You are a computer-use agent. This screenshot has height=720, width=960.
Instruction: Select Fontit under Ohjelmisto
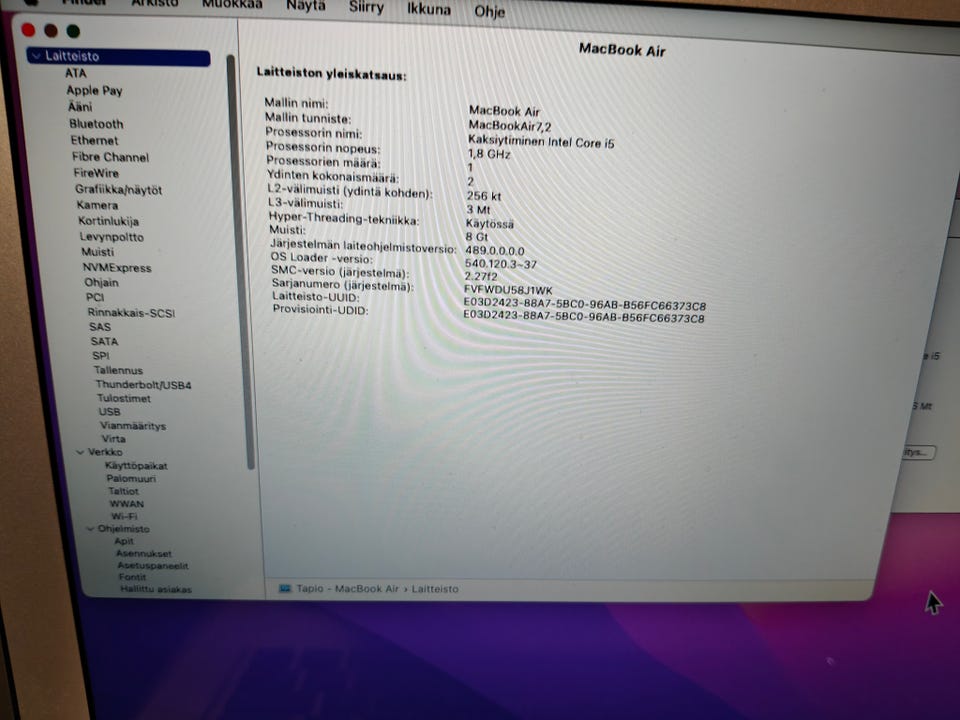click(x=132, y=577)
